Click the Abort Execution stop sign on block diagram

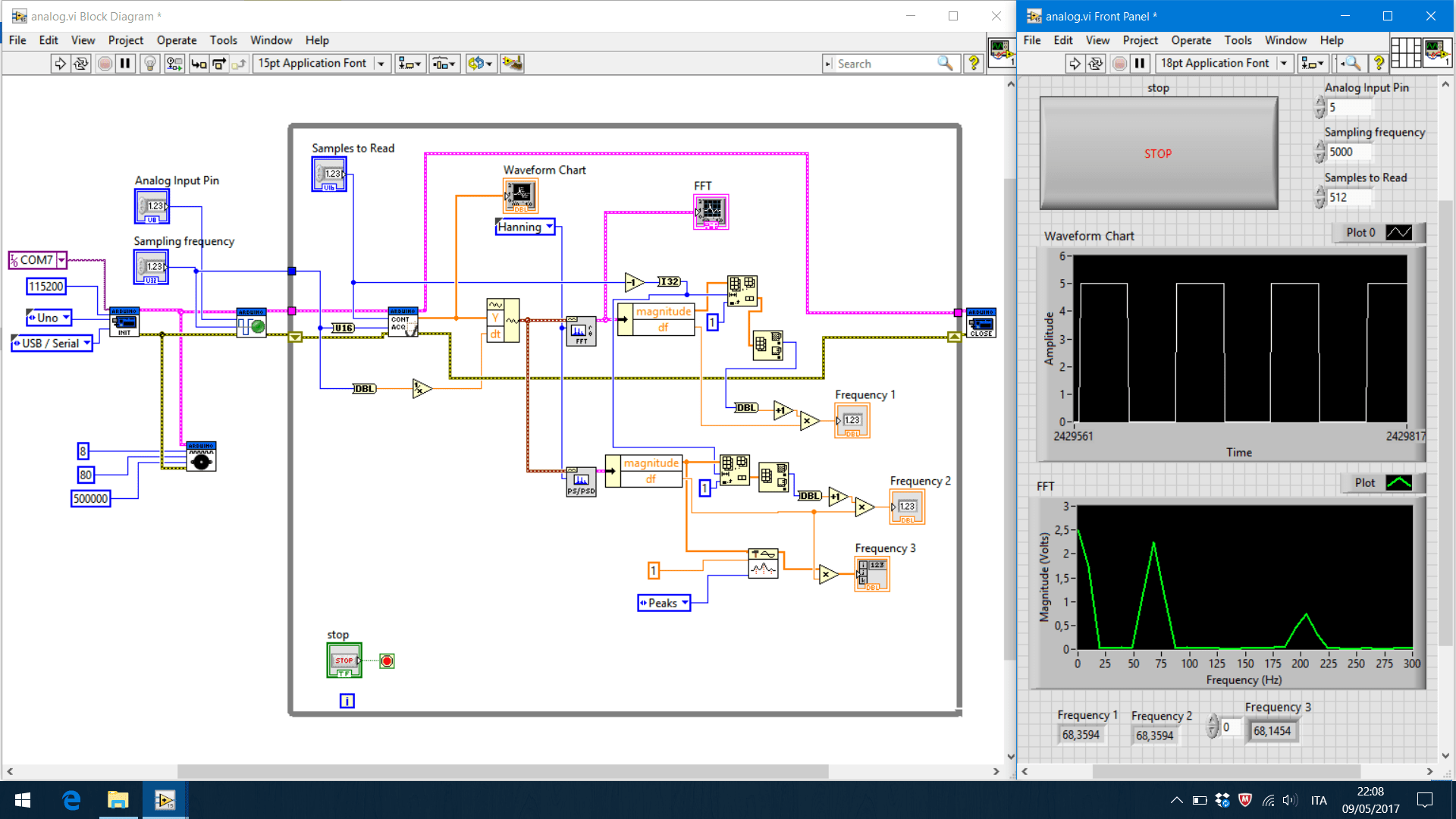point(105,64)
